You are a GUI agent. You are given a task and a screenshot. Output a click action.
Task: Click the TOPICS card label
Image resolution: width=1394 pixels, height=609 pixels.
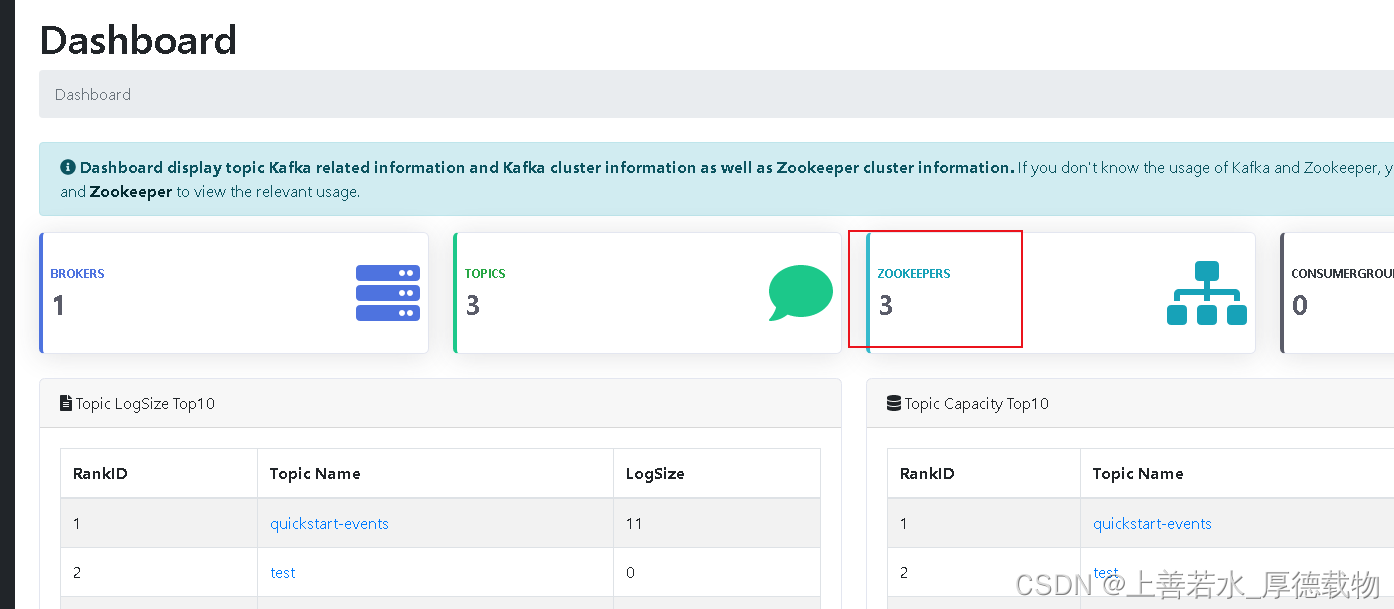tap(485, 274)
